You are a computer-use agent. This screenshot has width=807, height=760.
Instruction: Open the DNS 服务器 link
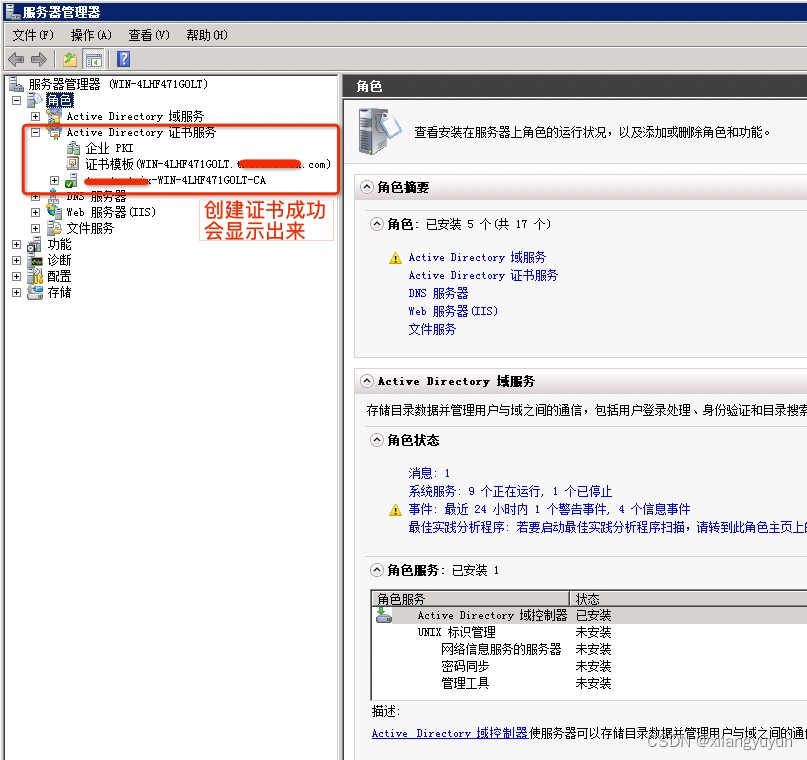click(x=438, y=293)
